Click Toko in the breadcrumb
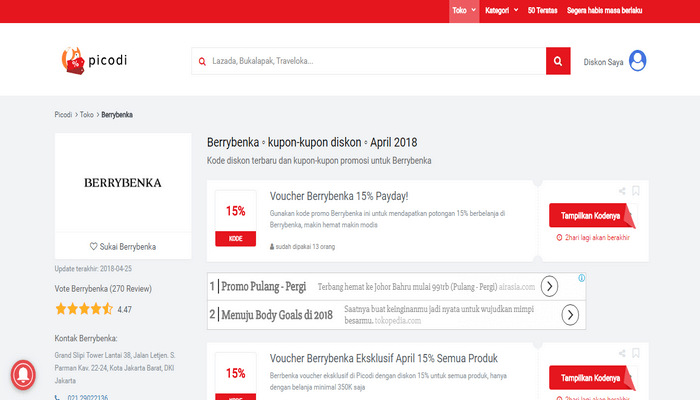The width and height of the screenshot is (700, 400). (x=87, y=115)
